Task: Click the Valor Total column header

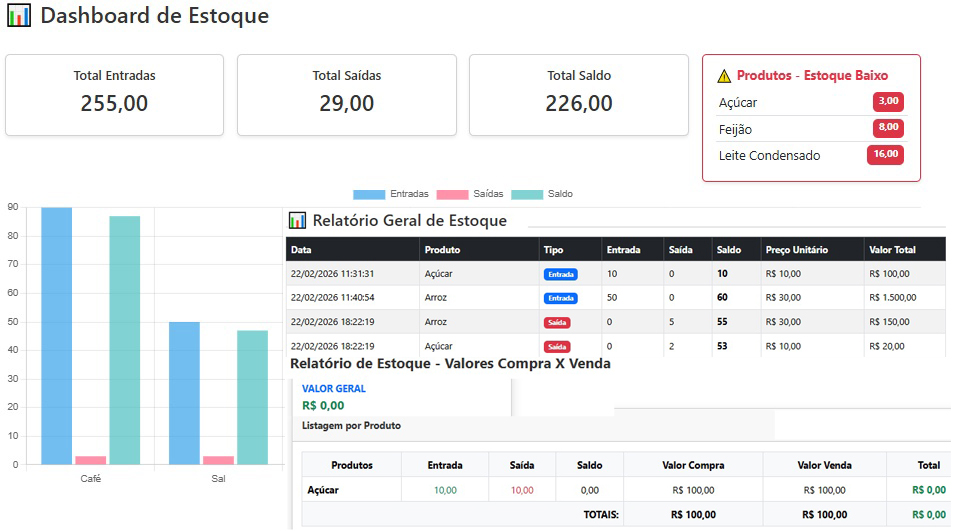Action: click(x=893, y=250)
